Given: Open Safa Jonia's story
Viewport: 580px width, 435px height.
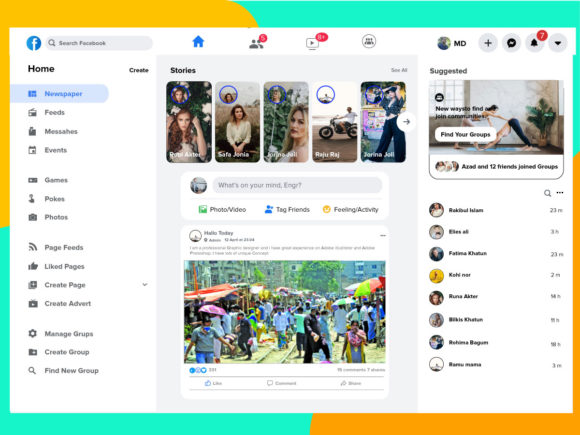Looking at the screenshot, I should [237, 122].
